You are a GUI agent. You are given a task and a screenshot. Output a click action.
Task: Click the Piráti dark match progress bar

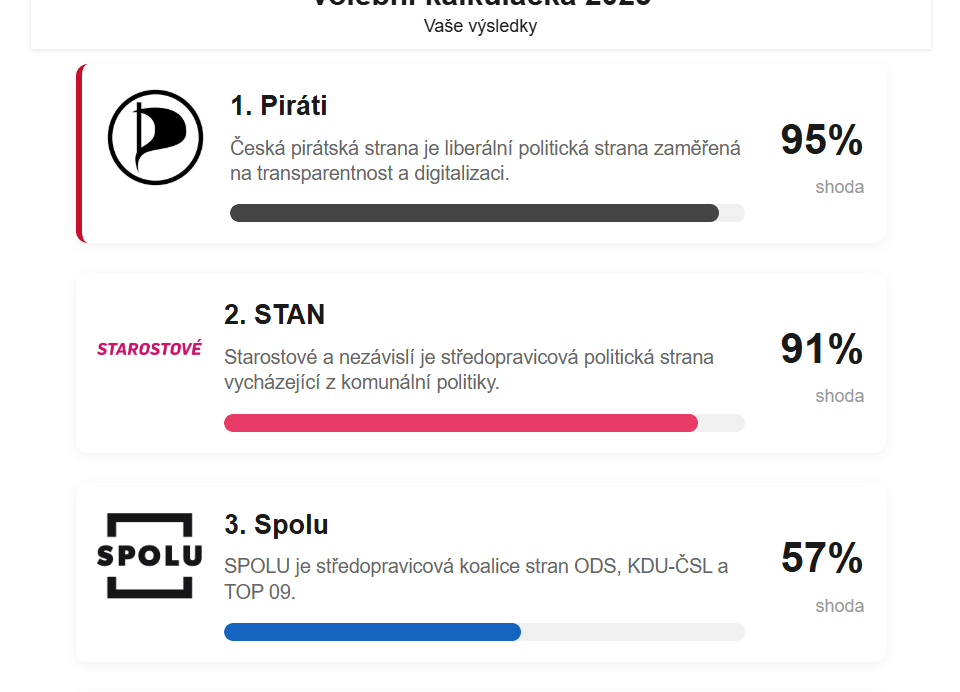coord(474,213)
